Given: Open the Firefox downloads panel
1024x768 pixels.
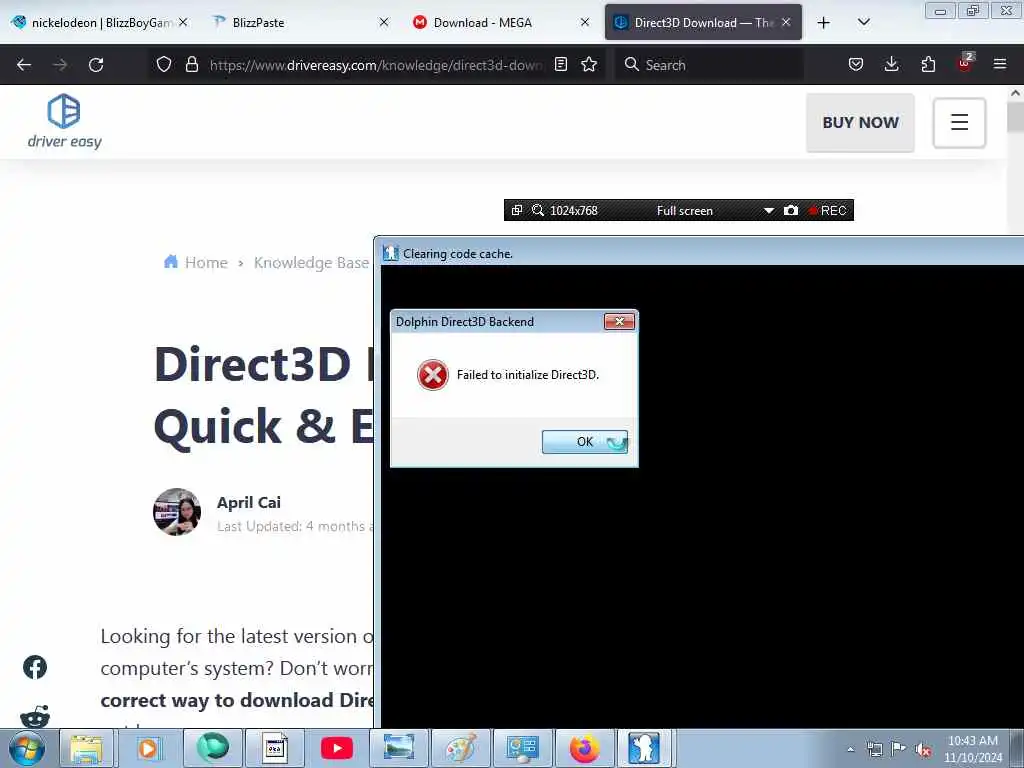Looking at the screenshot, I should [x=891, y=64].
